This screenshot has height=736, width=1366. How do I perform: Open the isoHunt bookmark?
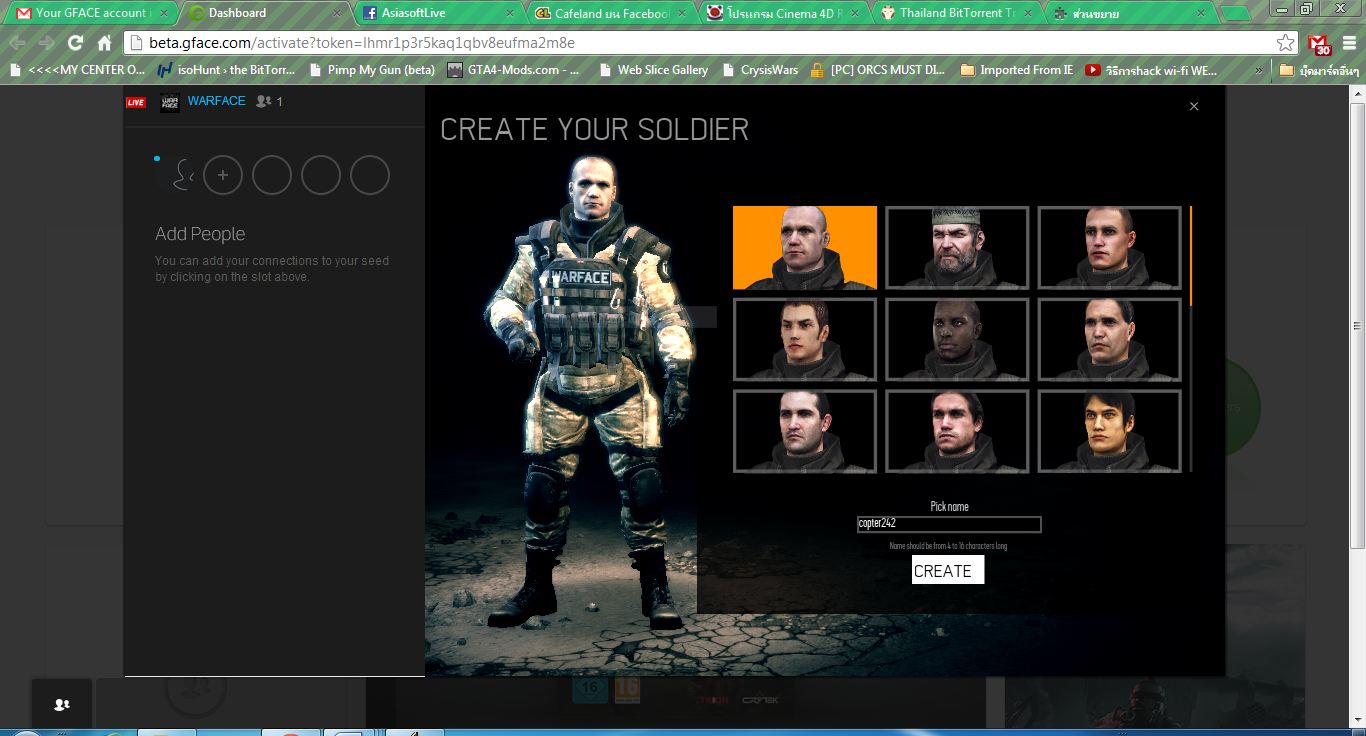point(227,70)
